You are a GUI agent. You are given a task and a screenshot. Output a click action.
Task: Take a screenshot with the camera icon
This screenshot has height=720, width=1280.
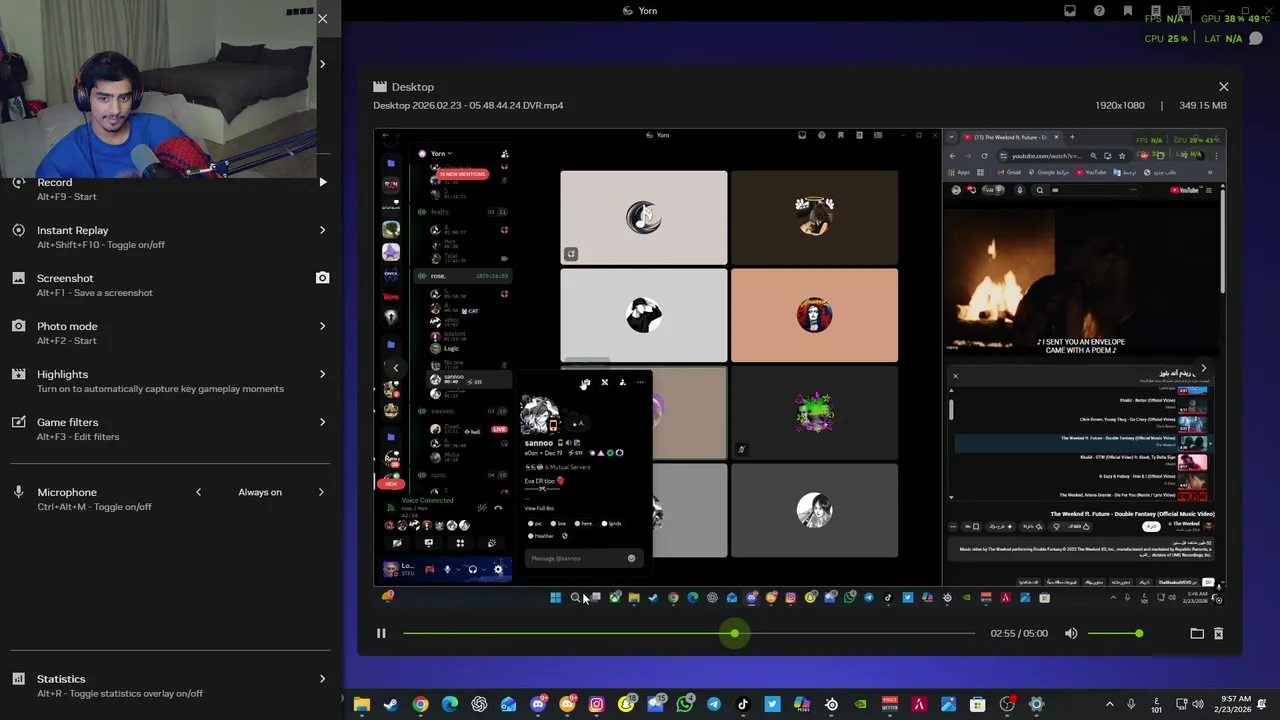322,278
